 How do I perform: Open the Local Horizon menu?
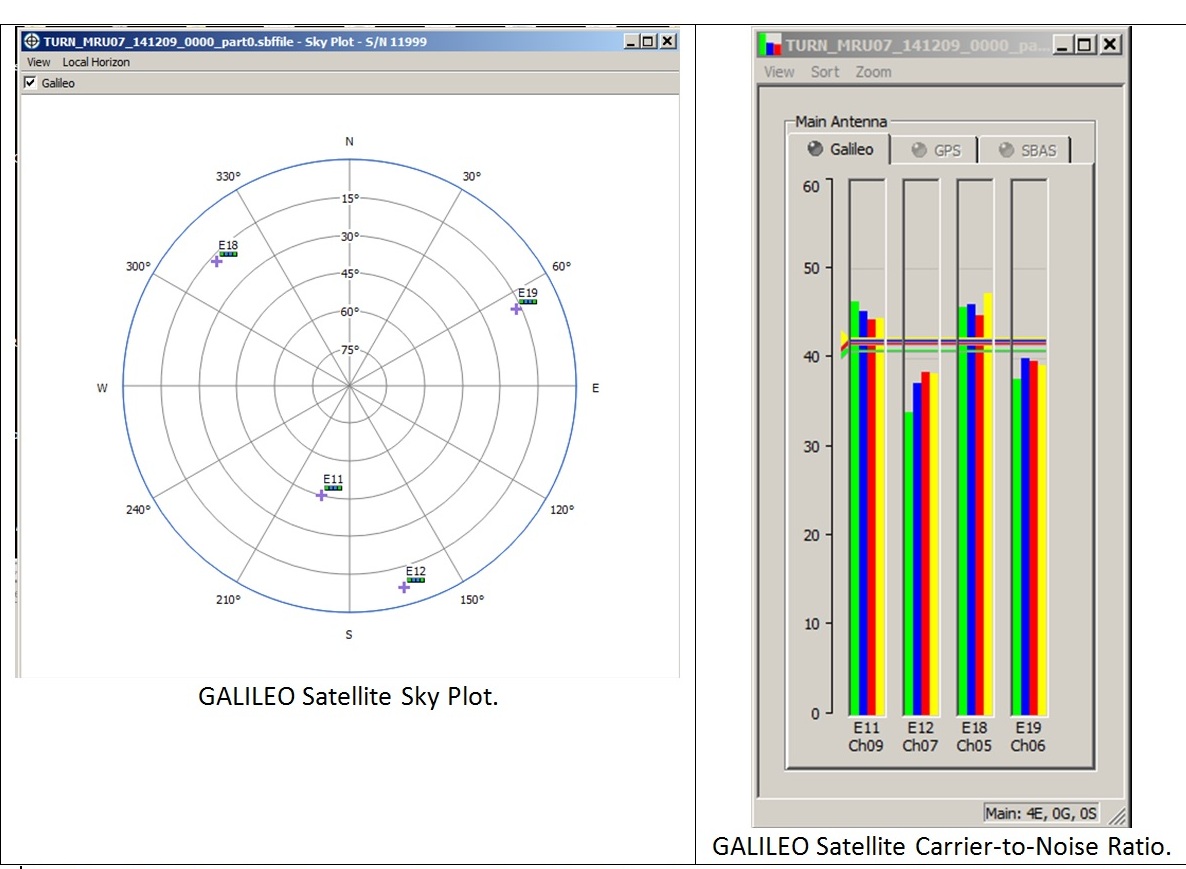pyautogui.click(x=96, y=62)
